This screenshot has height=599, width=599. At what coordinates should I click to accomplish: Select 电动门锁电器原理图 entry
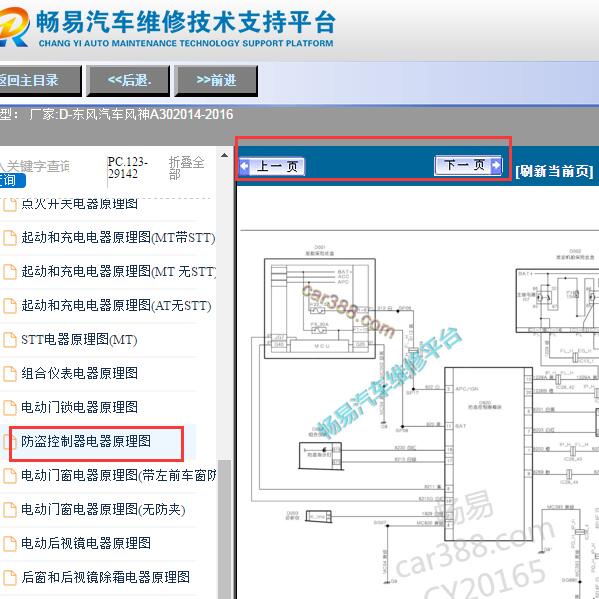tap(79, 407)
